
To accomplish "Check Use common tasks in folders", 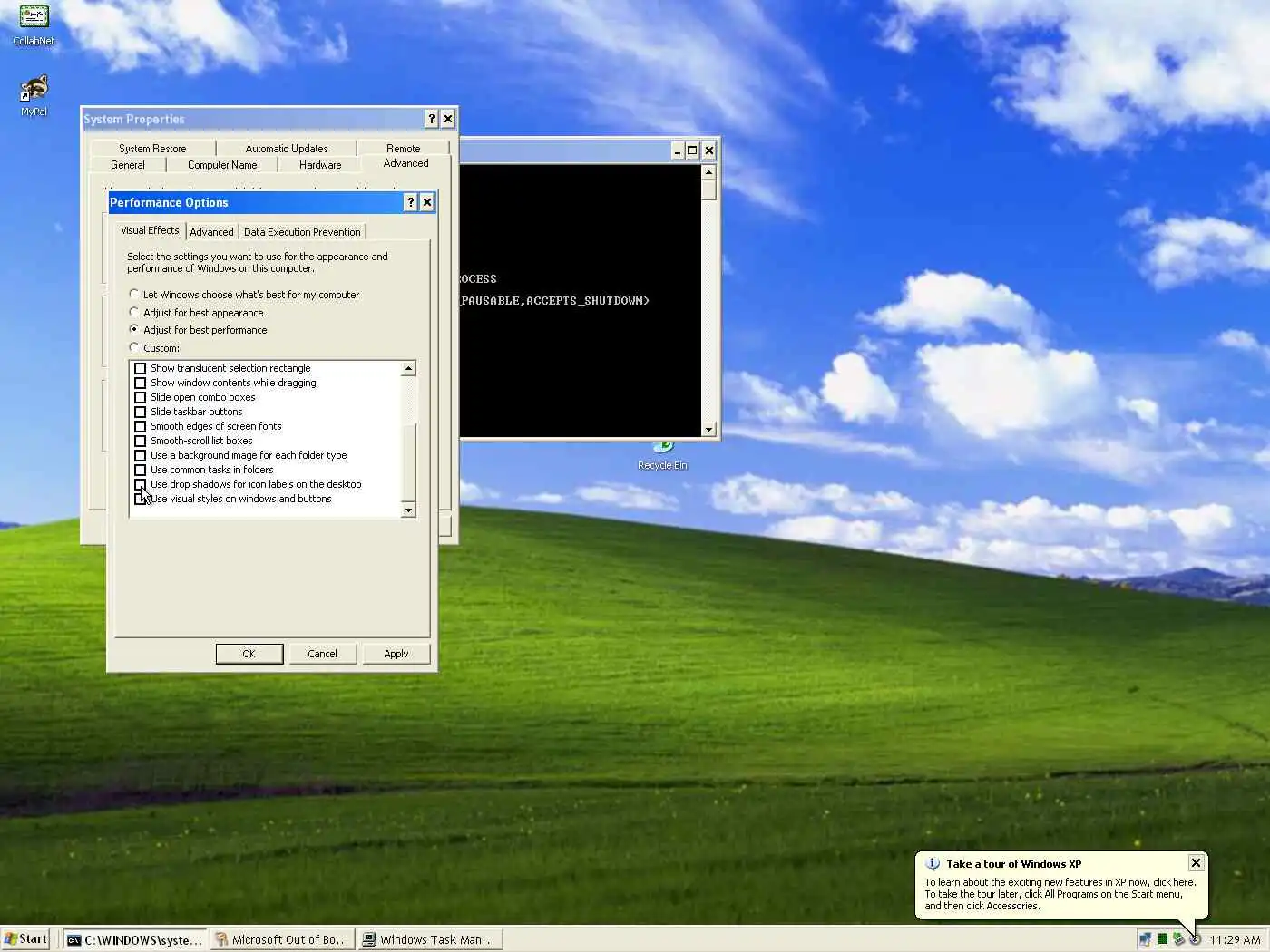I will pyautogui.click(x=140, y=470).
